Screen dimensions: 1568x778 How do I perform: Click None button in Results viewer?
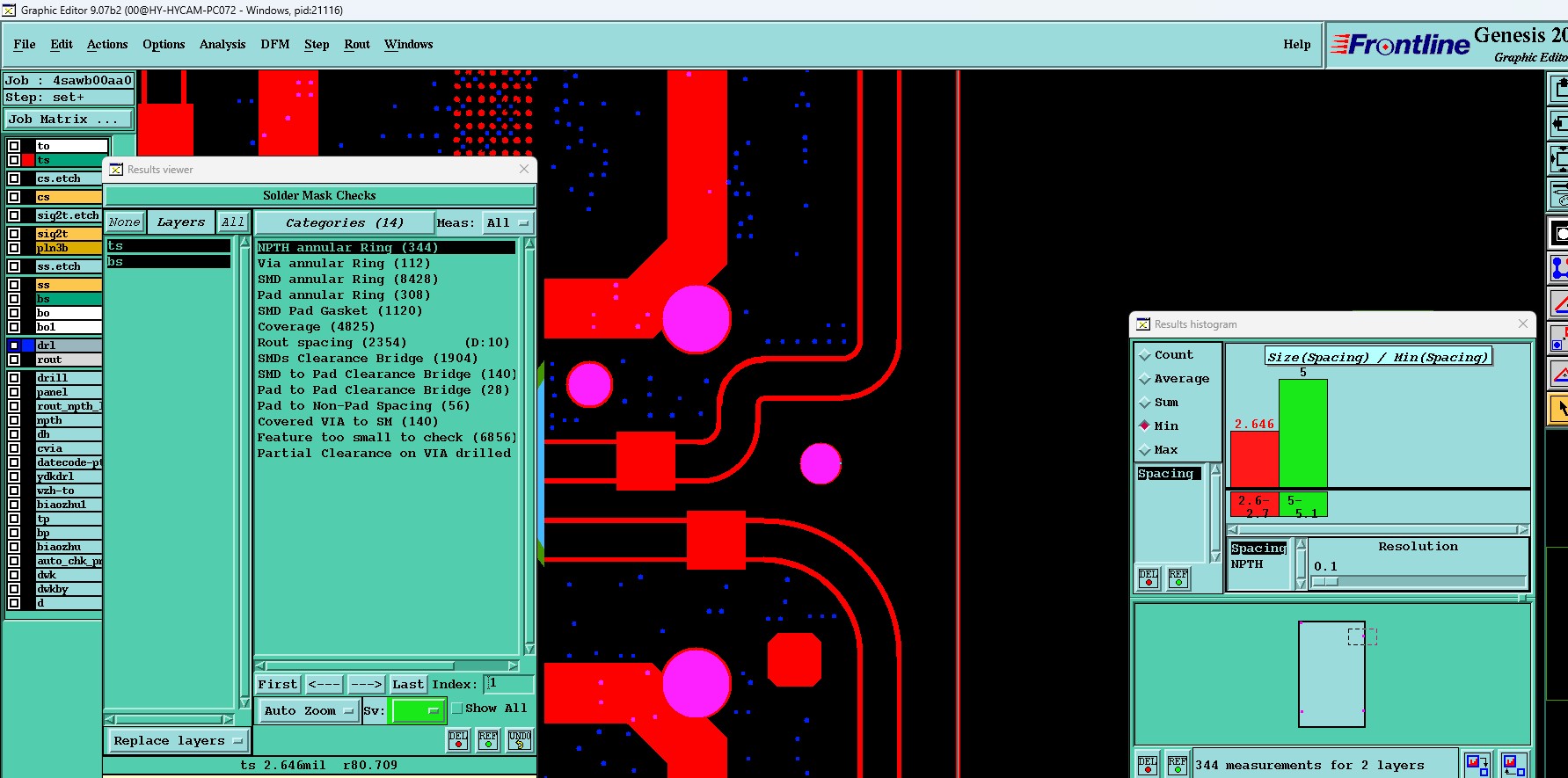124,222
